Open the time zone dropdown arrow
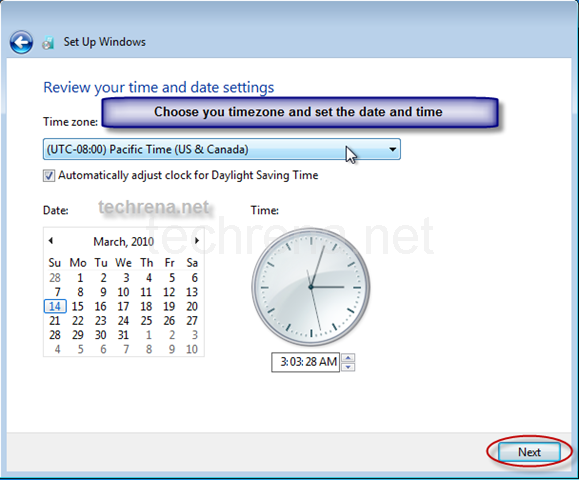Viewport: 579px width, 480px height. (x=393, y=150)
